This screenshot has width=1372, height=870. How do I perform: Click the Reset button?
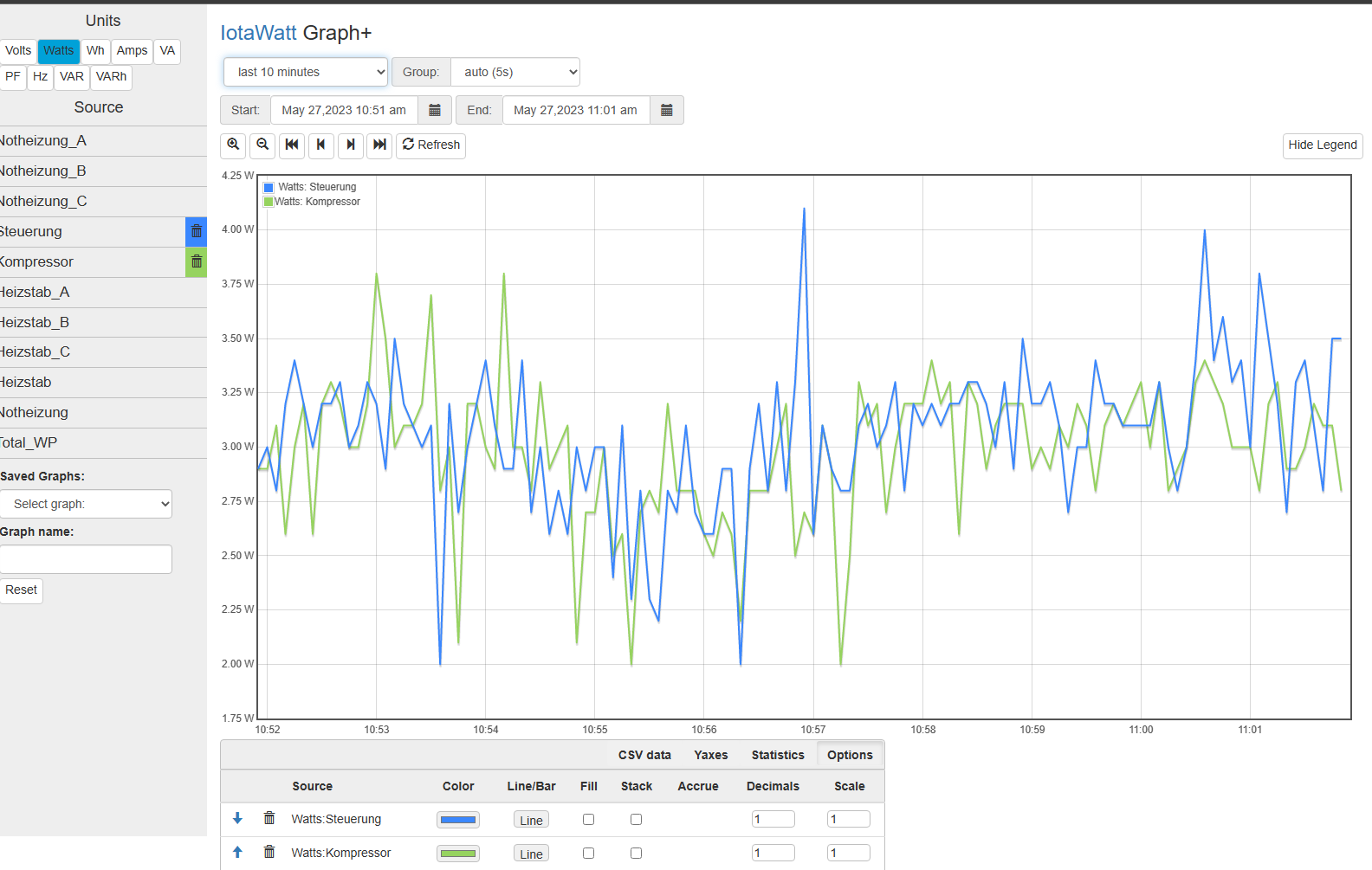tap(21, 590)
